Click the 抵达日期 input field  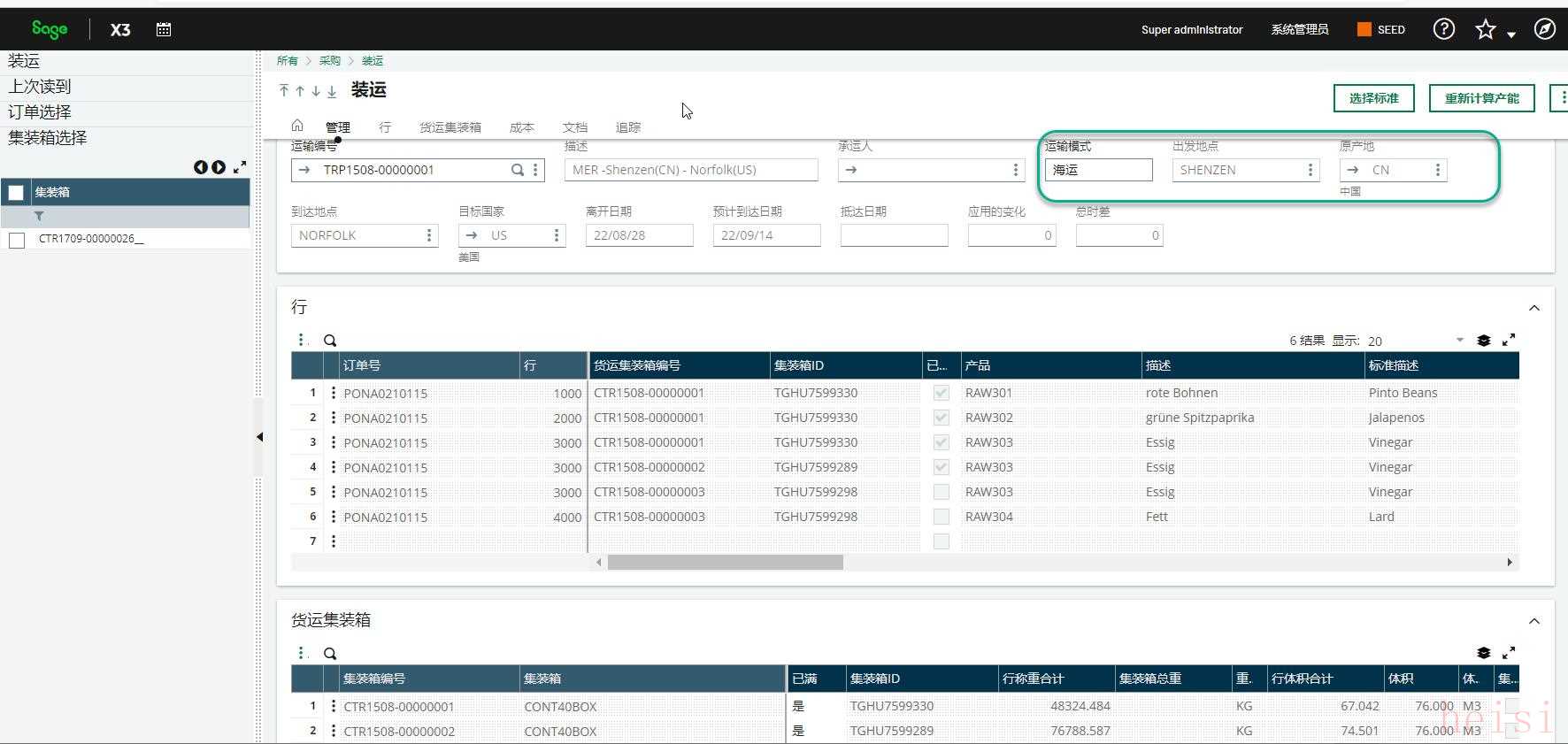[x=894, y=235]
